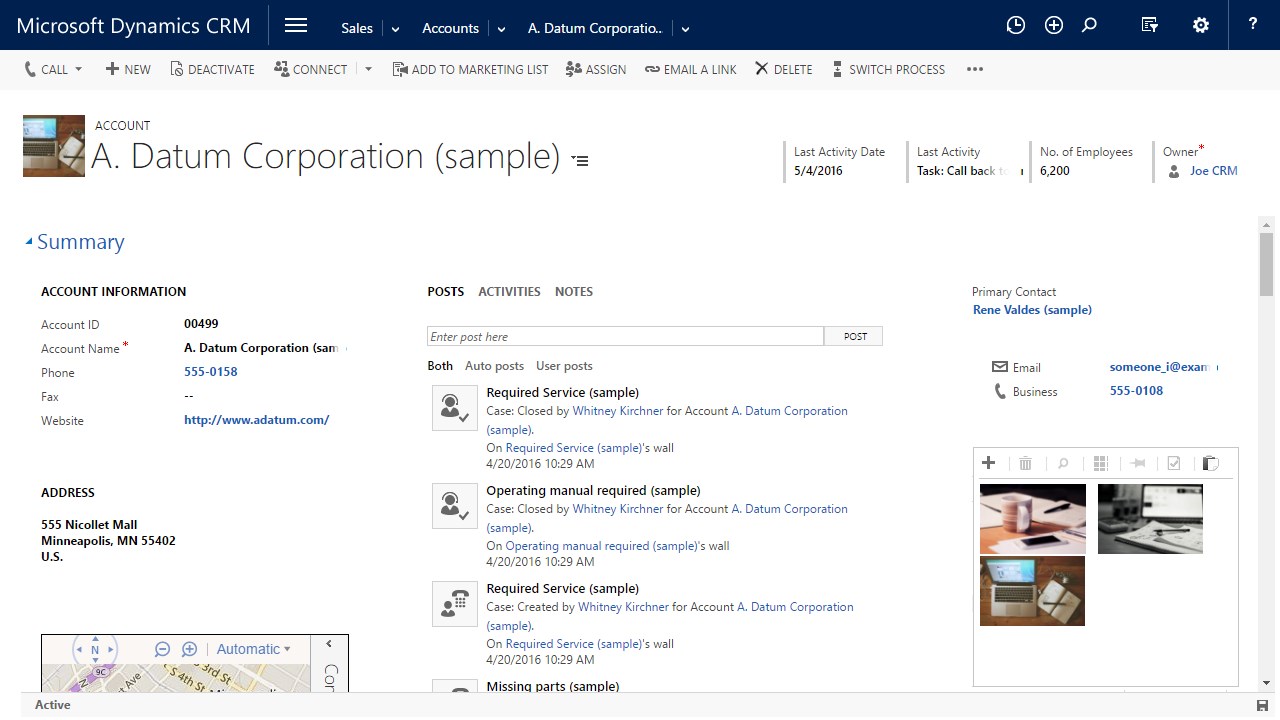Image resolution: width=1280 pixels, height=720 pixels.
Task: Go to Sales in navigation bar
Action: click(357, 28)
